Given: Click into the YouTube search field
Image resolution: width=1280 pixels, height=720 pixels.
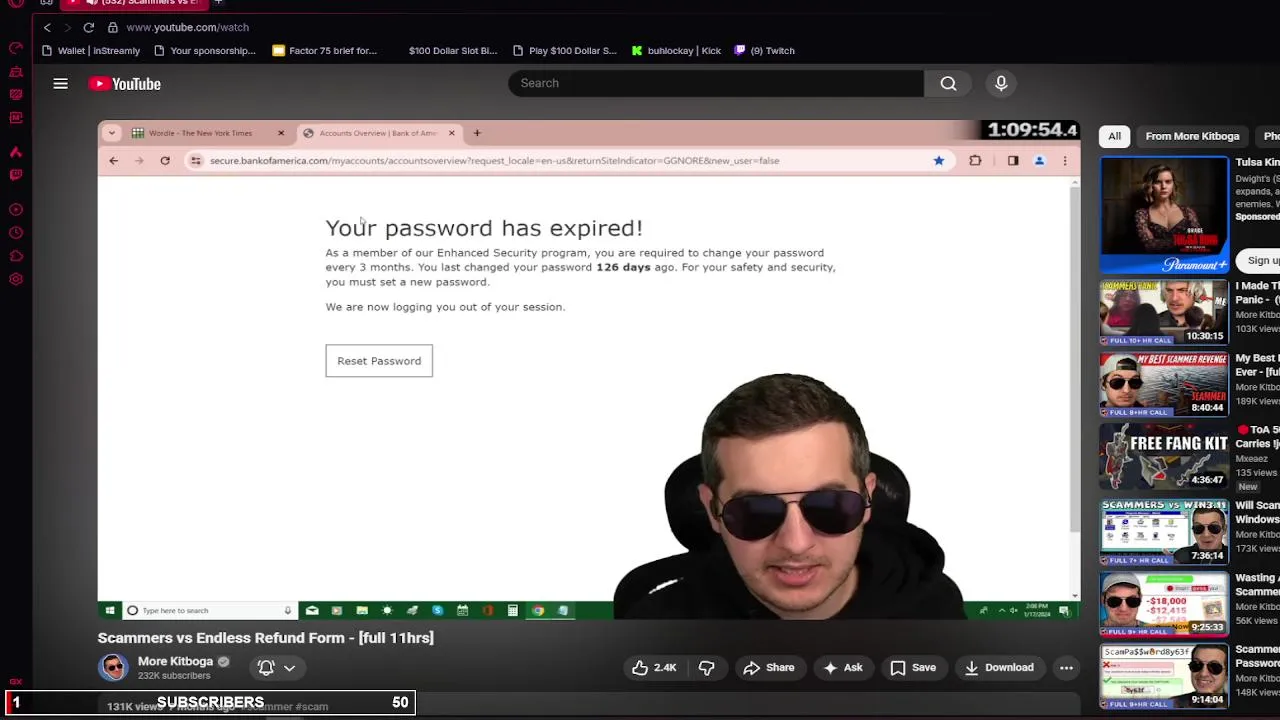Looking at the screenshot, I should [x=715, y=83].
